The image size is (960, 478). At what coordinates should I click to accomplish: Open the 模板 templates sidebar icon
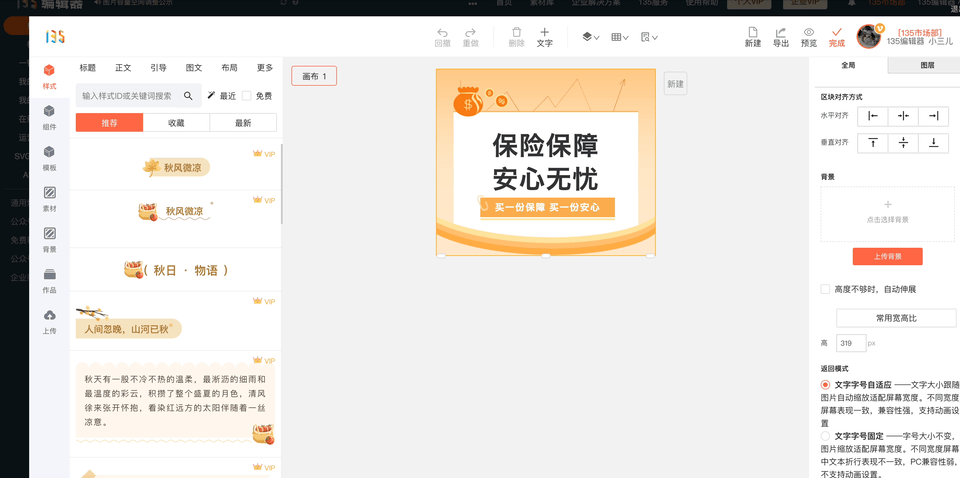pyautogui.click(x=49, y=152)
